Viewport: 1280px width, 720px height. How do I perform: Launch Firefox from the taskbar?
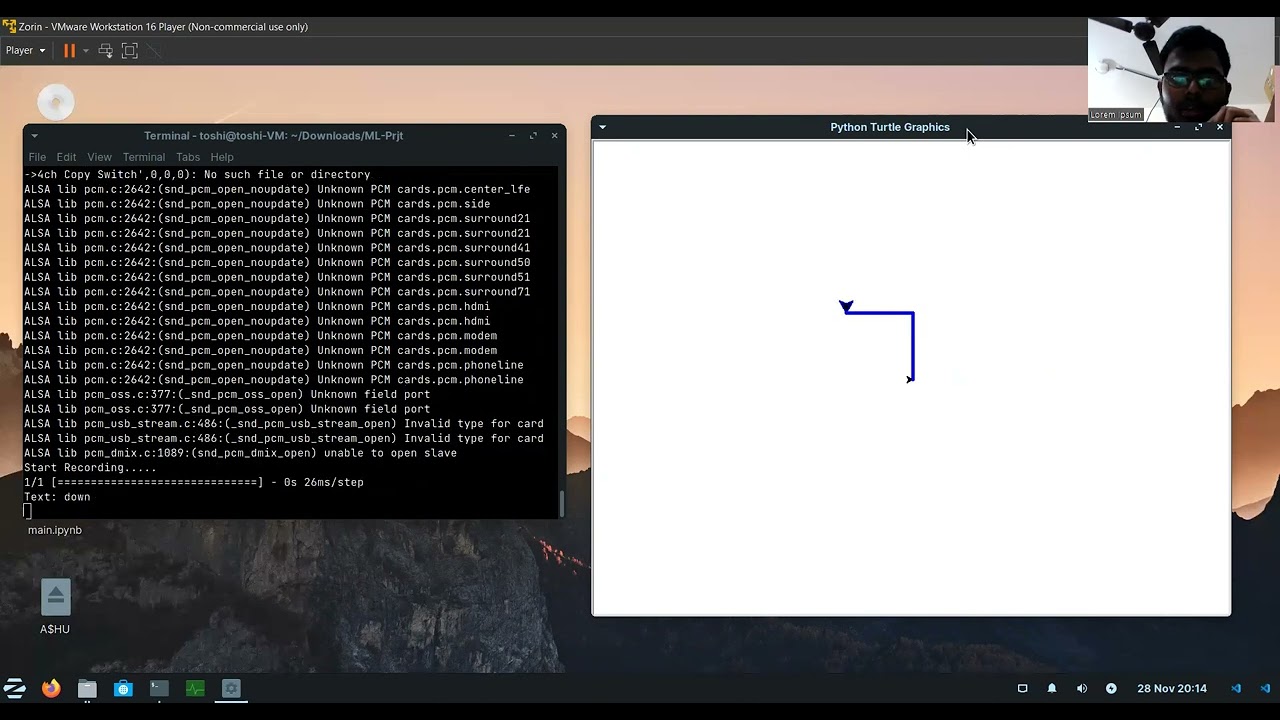(51, 688)
